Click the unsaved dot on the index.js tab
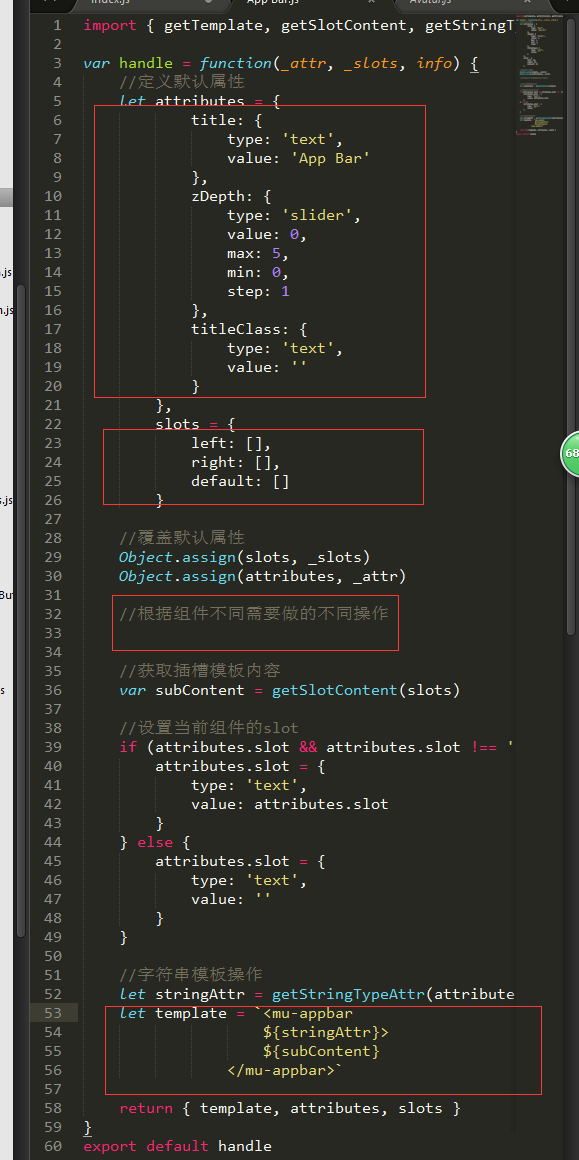 pyautogui.click(x=207, y=3)
